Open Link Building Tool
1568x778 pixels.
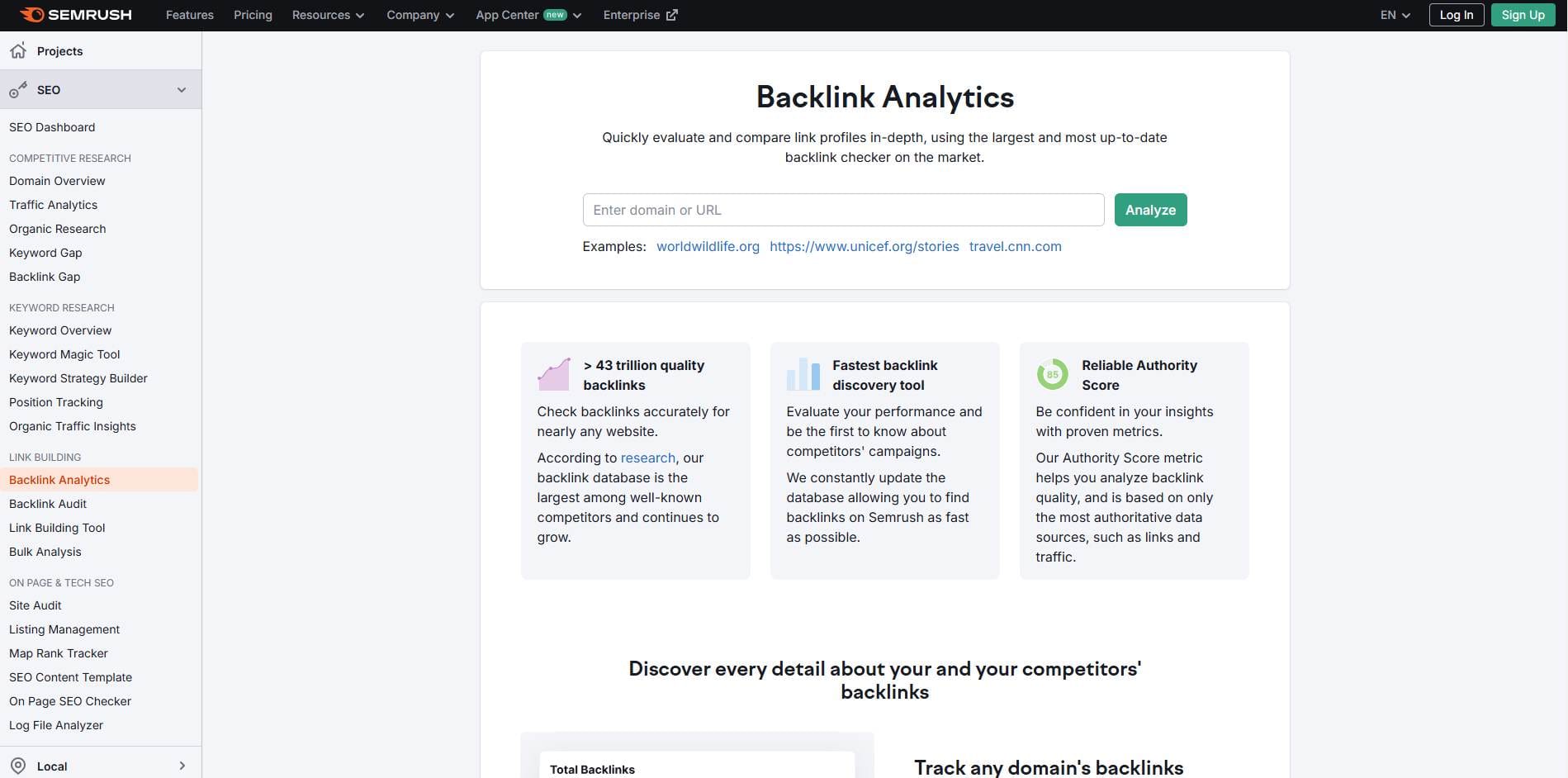coord(57,528)
